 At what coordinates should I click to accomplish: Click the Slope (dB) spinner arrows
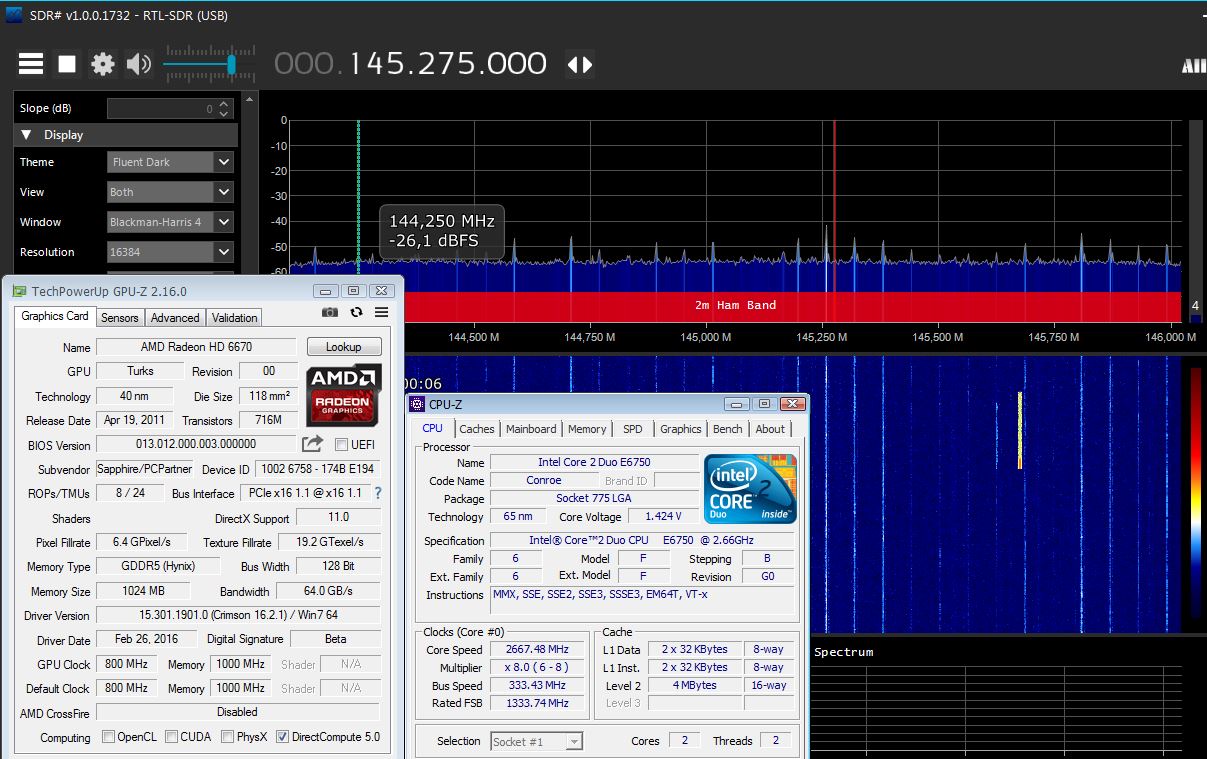click(224, 108)
